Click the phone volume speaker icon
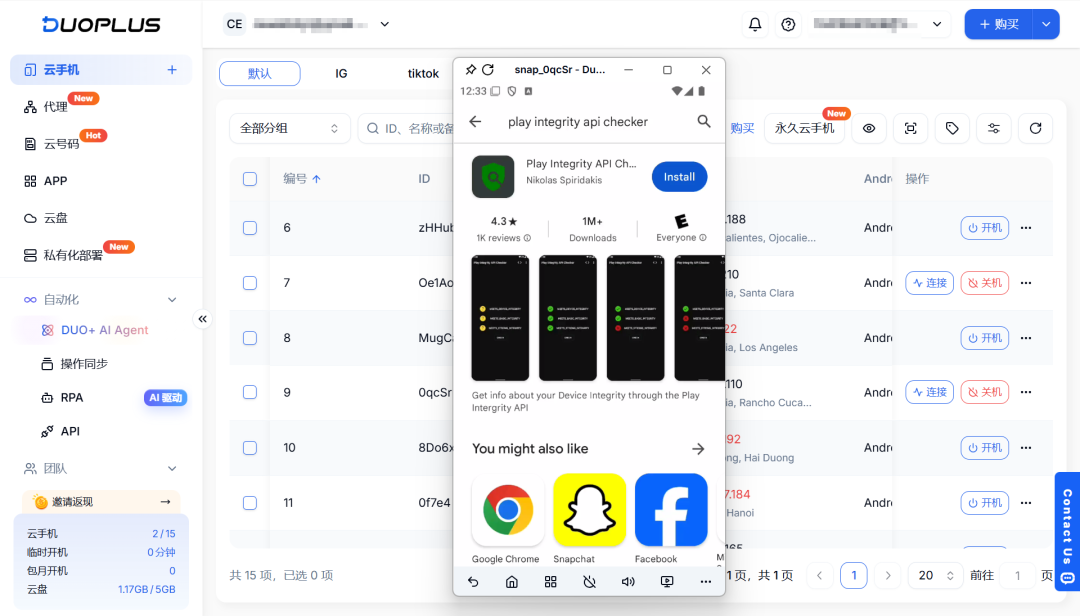 (x=628, y=582)
